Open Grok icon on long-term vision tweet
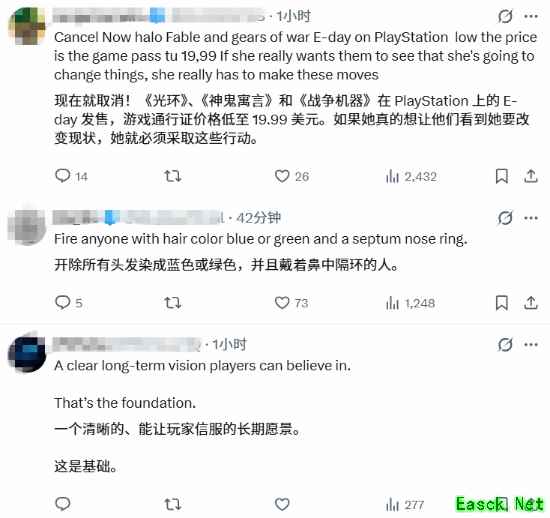Screen dimensions: 550x518 505,345
